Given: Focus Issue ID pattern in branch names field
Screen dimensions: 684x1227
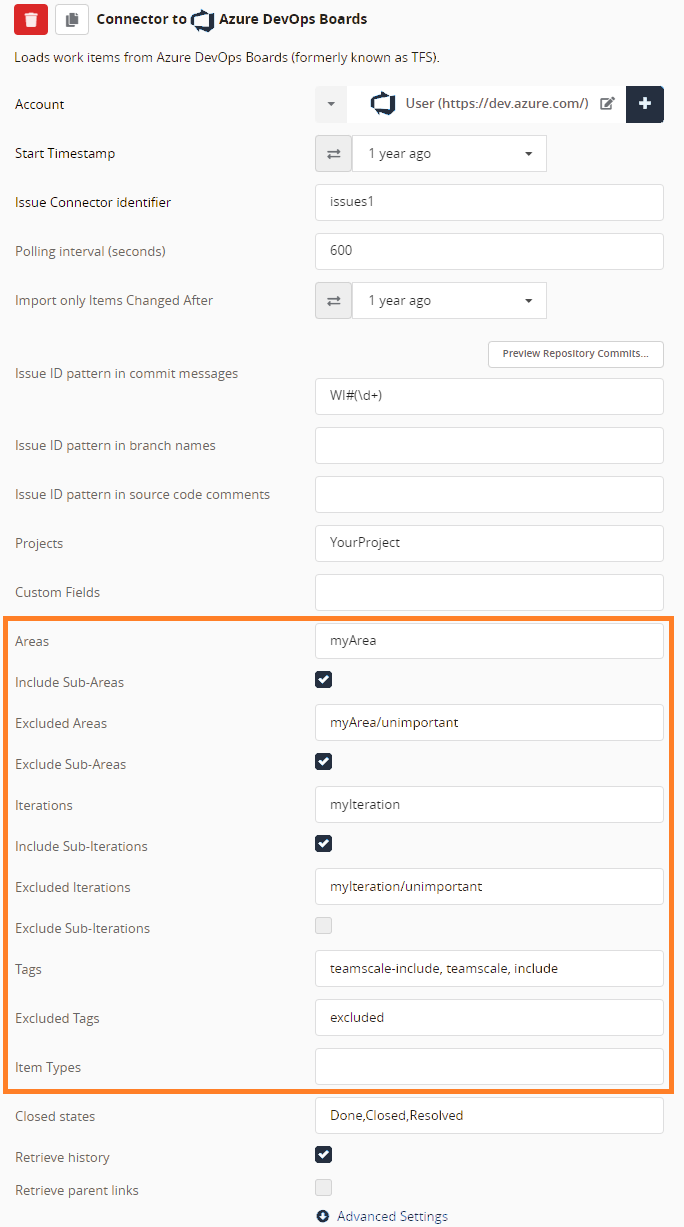Looking at the screenshot, I should coord(489,445).
